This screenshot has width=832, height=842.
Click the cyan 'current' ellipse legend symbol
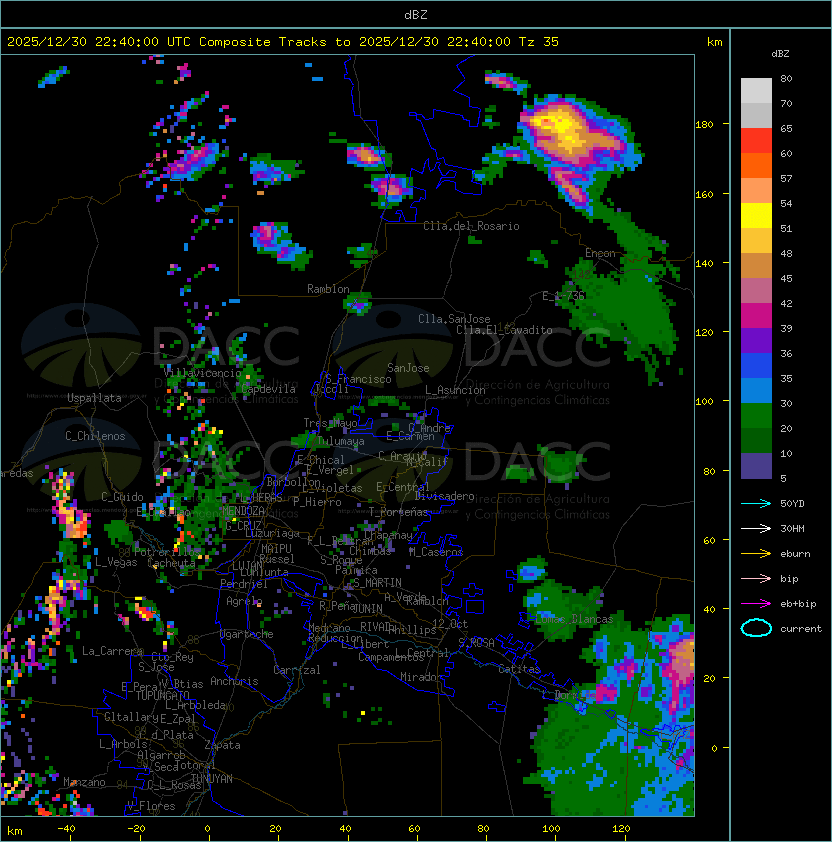tap(756, 628)
